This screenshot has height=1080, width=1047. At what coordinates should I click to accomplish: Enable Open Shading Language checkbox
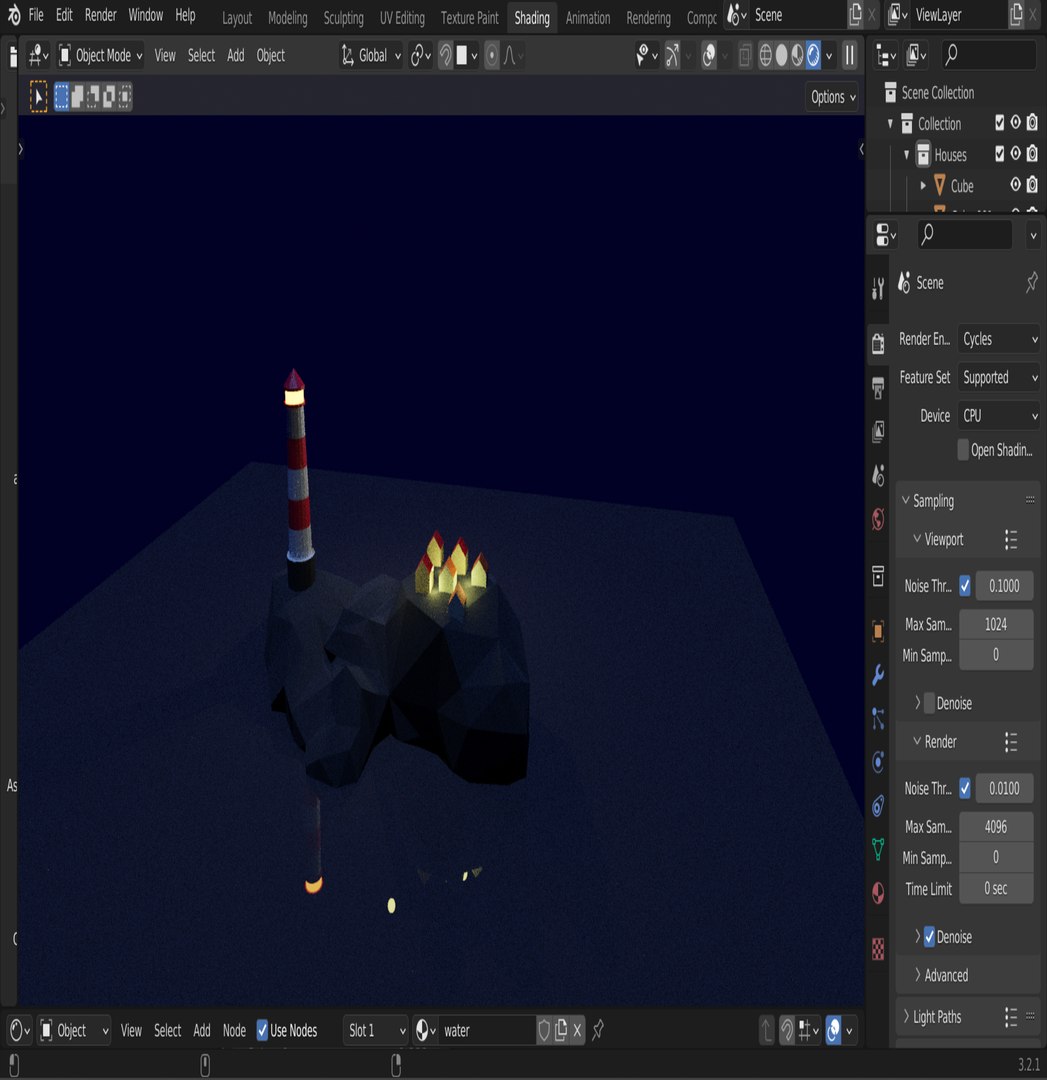click(964, 450)
